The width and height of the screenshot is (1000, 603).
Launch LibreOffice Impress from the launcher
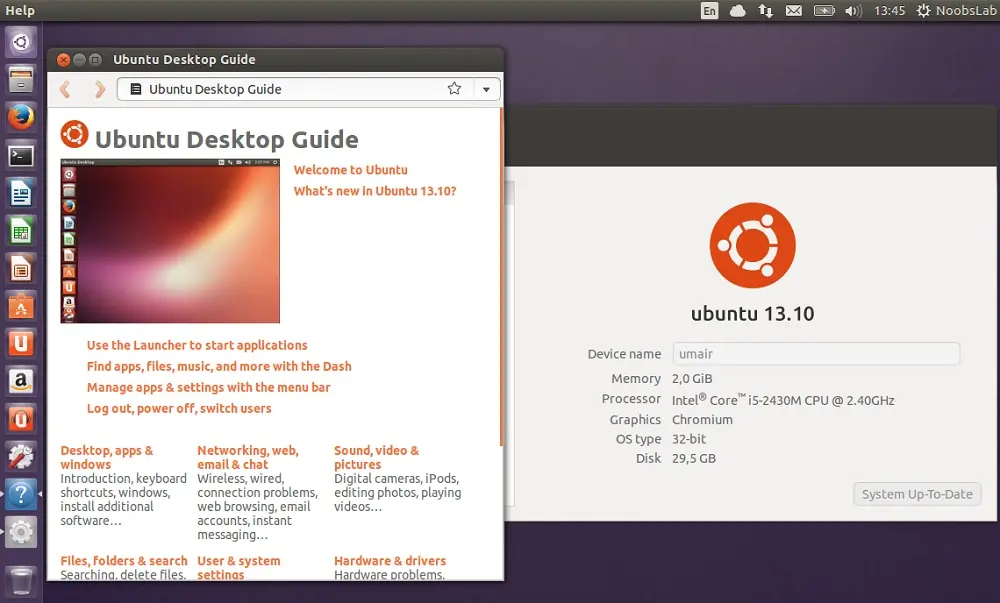tap(20, 268)
